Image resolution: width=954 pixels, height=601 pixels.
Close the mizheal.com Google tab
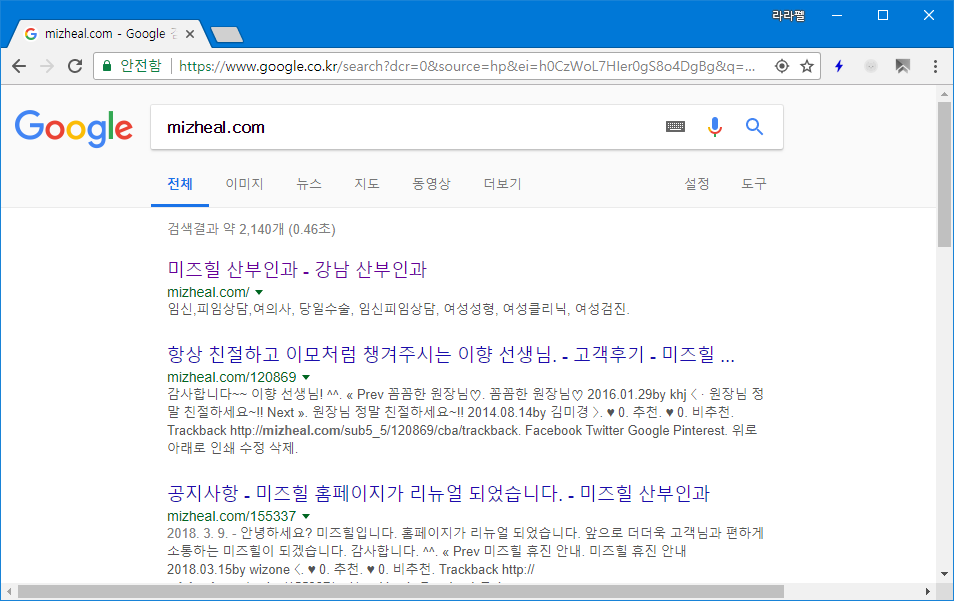pos(190,34)
